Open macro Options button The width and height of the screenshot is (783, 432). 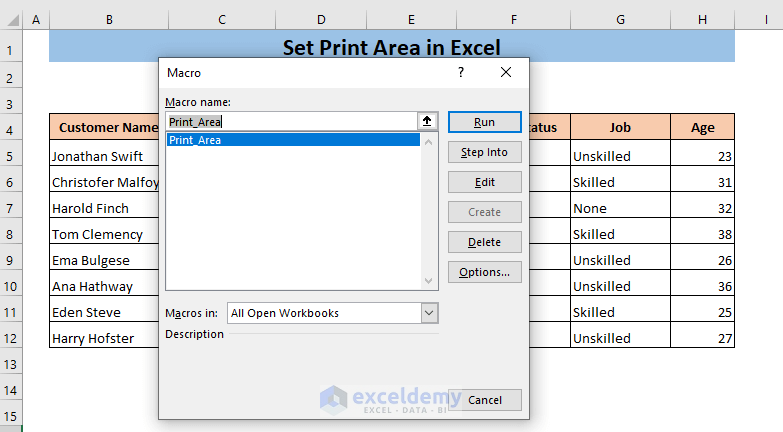click(484, 272)
